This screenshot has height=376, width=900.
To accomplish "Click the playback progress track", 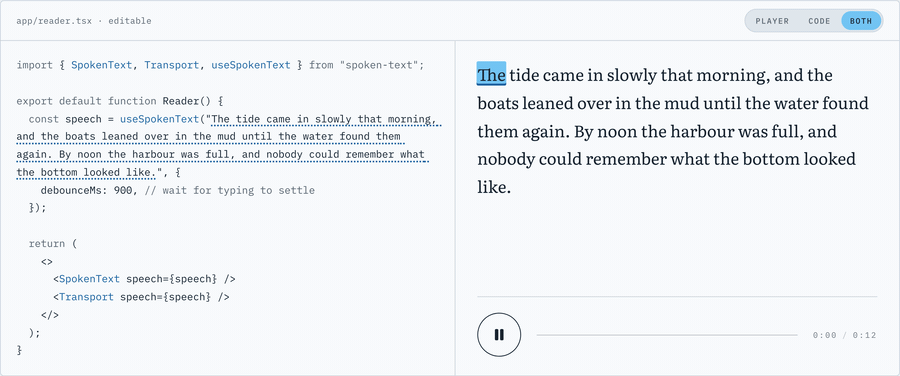I will point(667,335).
